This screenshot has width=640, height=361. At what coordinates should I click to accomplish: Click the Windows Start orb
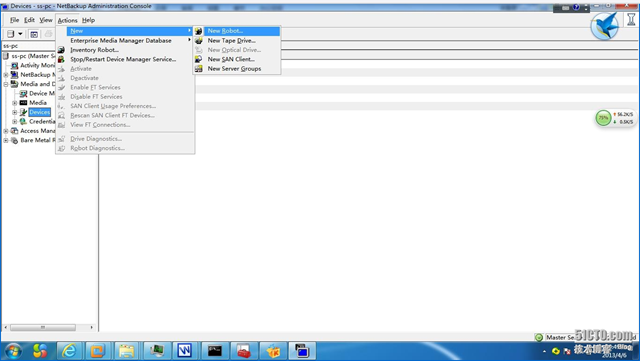(x=13, y=351)
